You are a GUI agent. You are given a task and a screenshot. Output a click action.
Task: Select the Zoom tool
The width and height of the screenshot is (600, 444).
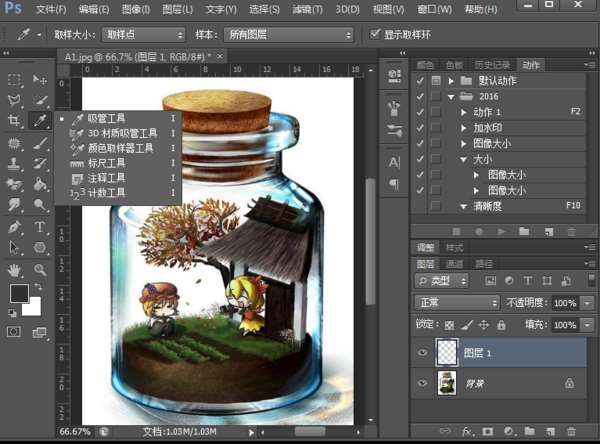coord(40,270)
